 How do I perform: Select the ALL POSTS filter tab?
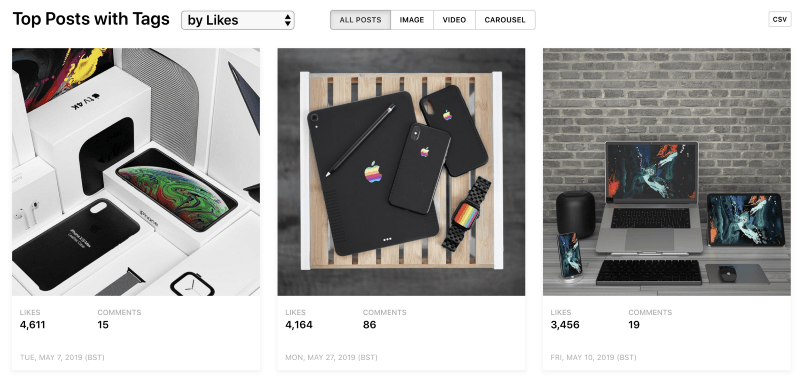click(x=360, y=20)
